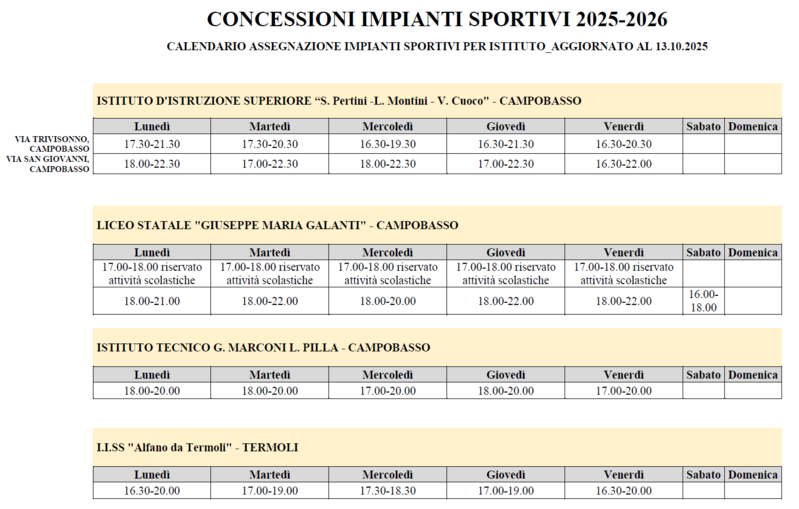Click the 17.30-18.30 cell in Termoli table
This screenshot has height=509, width=799.
[x=387, y=490]
